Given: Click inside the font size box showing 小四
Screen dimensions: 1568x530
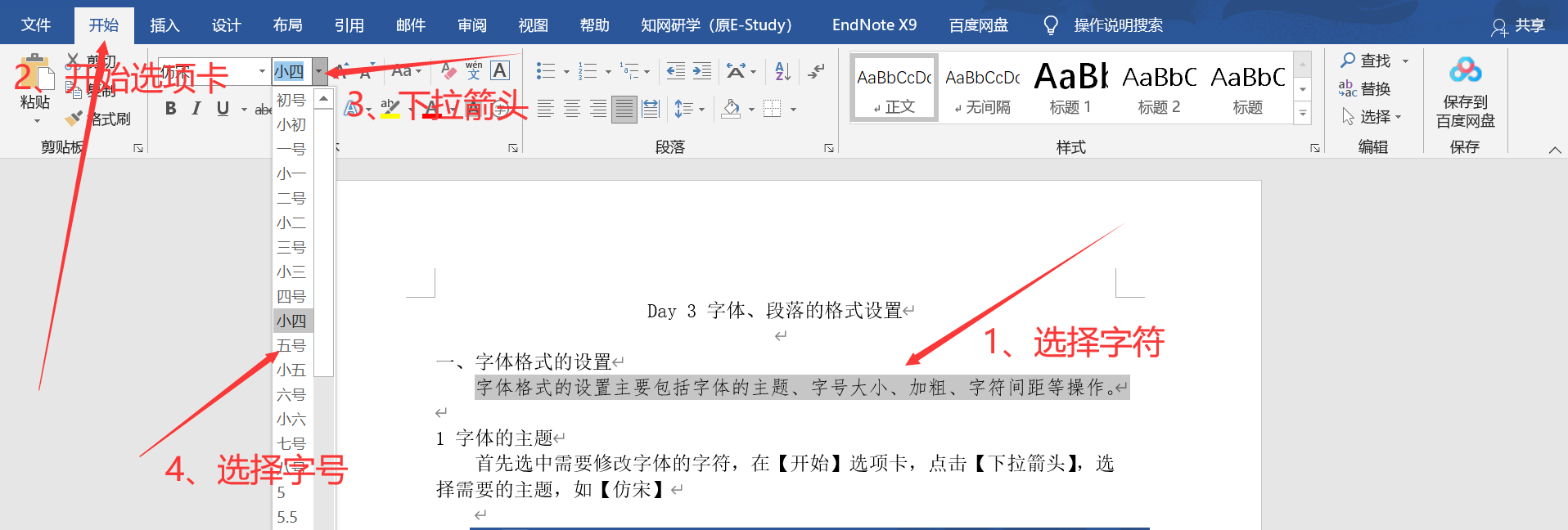Looking at the screenshot, I should point(292,71).
